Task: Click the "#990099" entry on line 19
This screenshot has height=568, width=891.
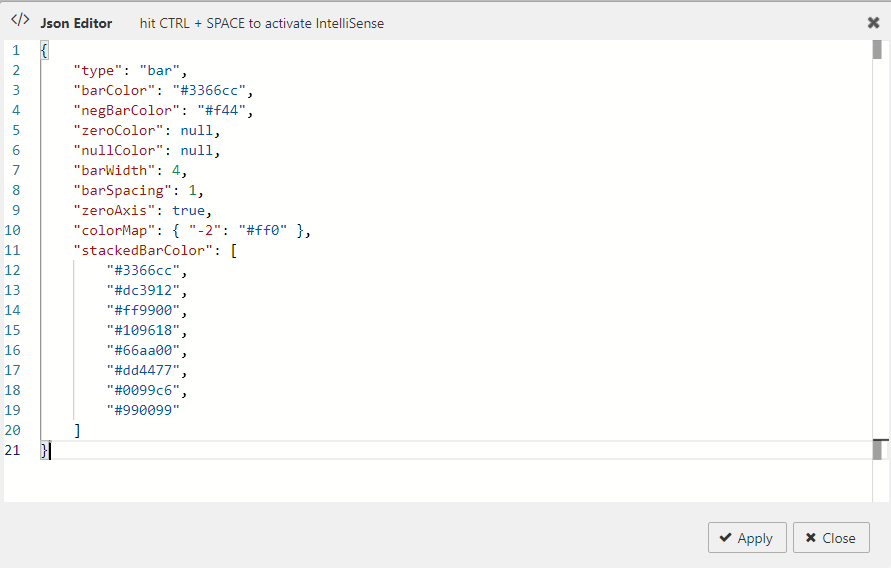Action: (143, 410)
